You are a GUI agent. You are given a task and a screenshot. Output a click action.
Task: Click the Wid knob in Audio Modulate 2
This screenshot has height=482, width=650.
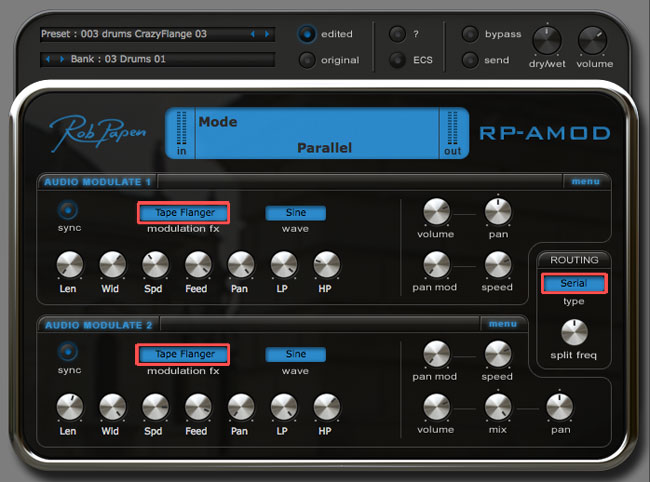tap(112, 407)
